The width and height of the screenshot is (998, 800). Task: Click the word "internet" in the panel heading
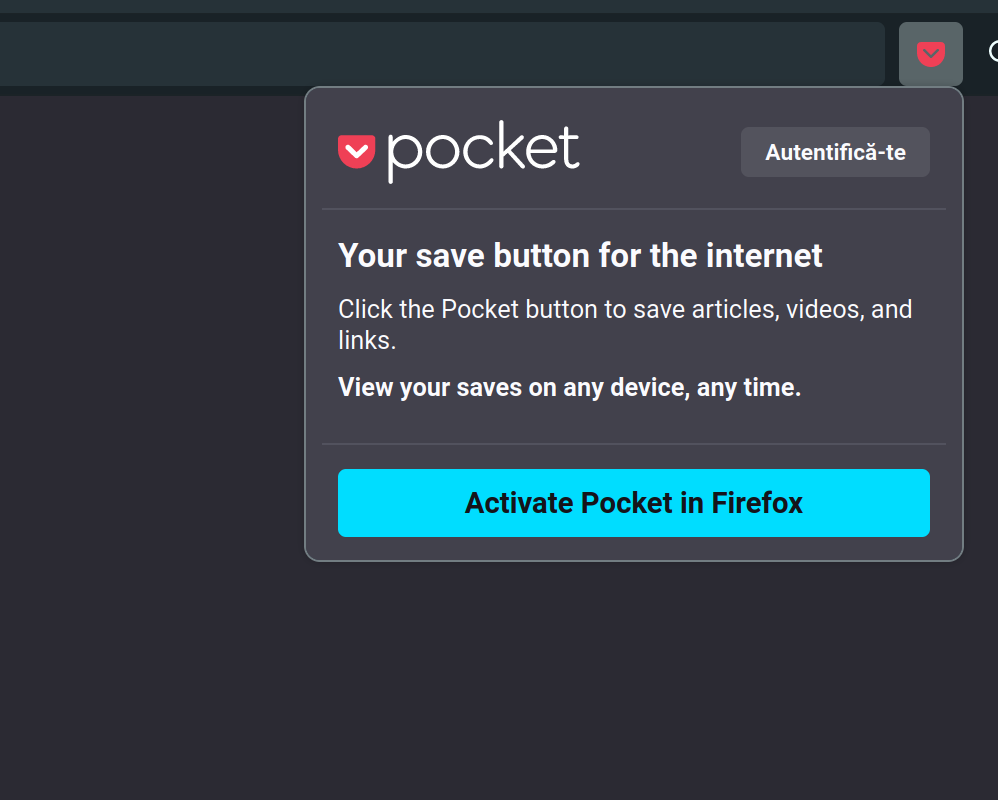(764, 256)
